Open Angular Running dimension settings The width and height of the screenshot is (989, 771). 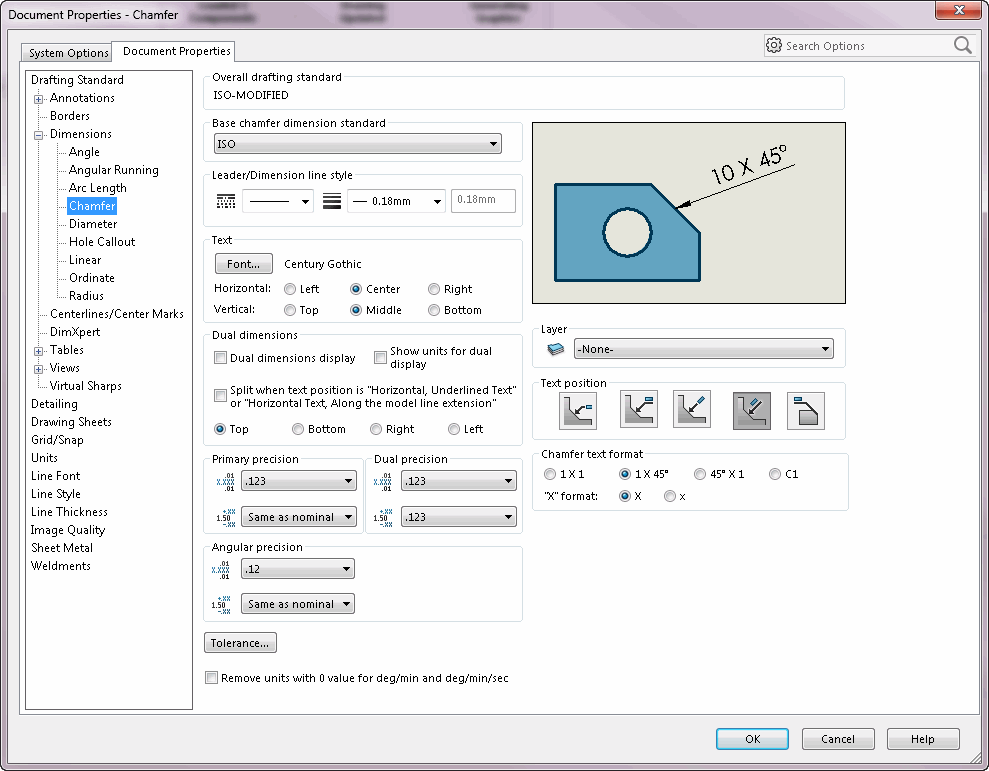(114, 170)
